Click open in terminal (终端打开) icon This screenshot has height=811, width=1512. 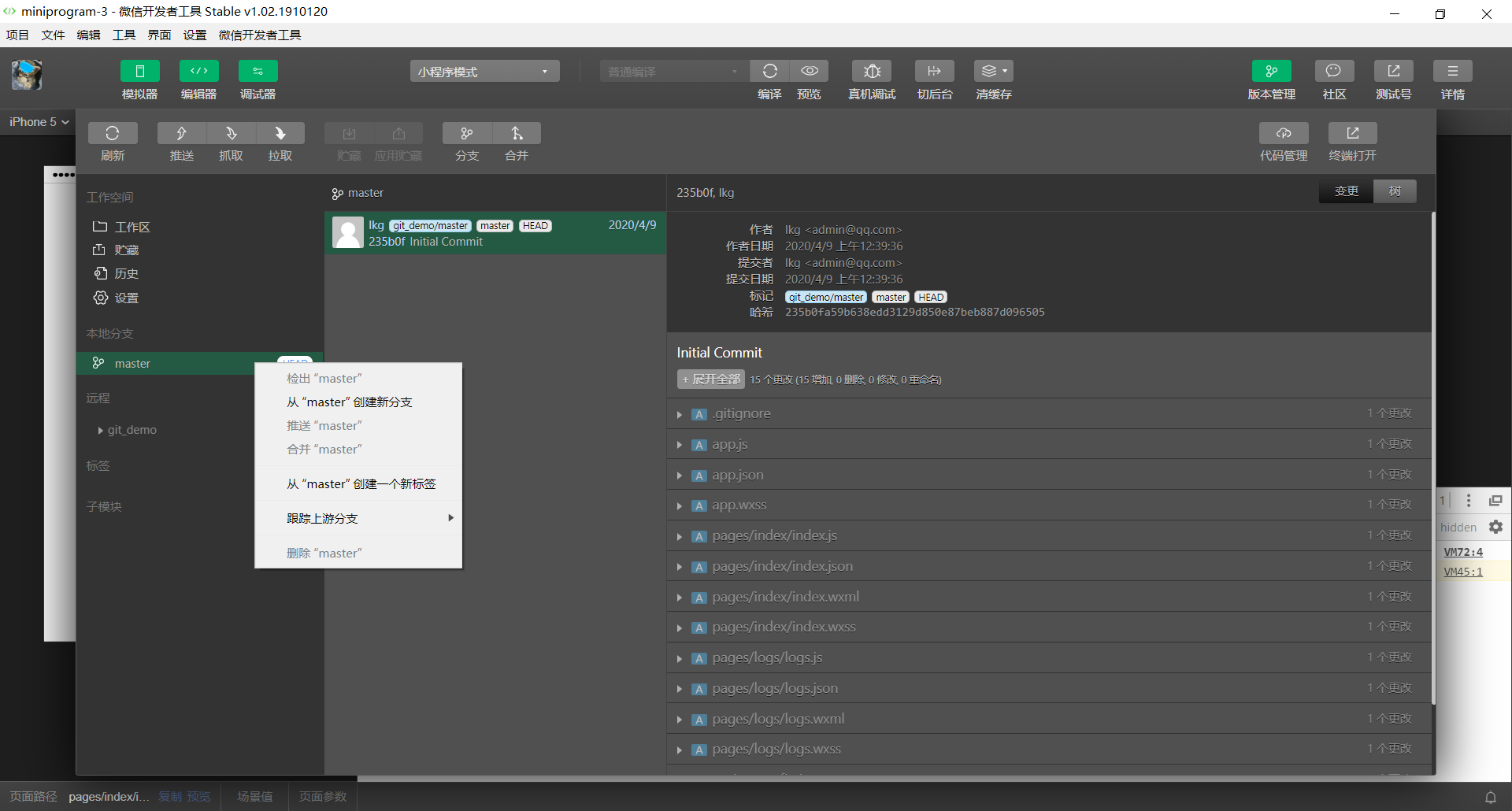(1353, 133)
